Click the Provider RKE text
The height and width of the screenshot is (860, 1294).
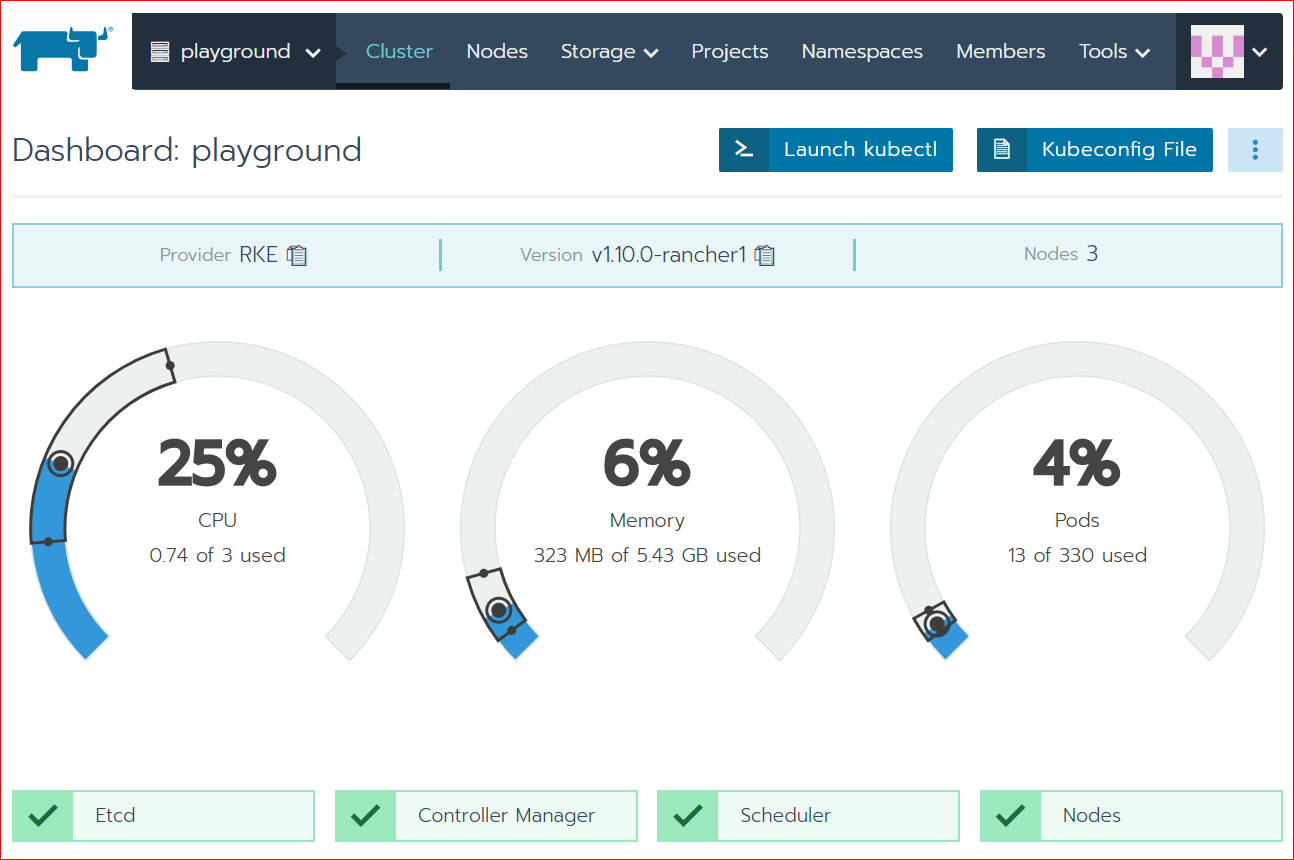[x=219, y=255]
